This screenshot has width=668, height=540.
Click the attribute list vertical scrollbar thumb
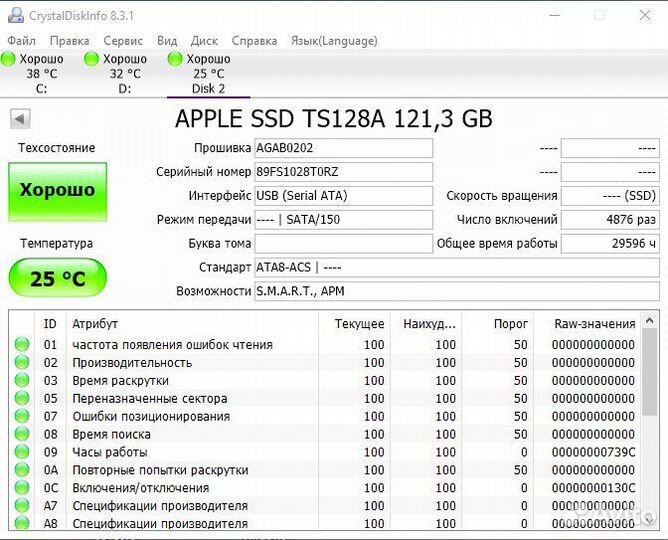click(650, 372)
